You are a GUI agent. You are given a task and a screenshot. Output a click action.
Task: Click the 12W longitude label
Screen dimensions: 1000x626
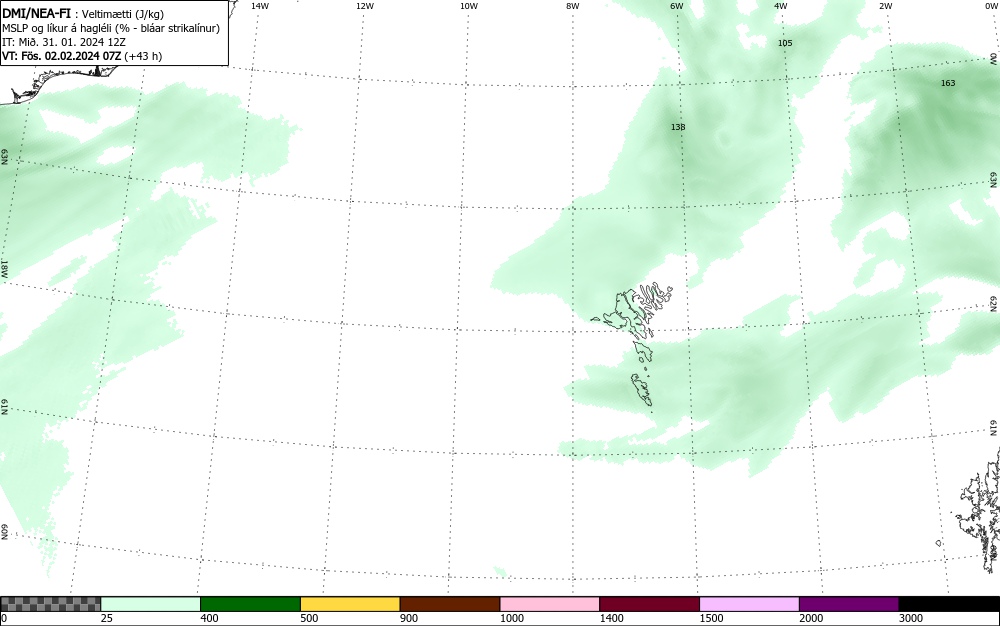[364, 6]
